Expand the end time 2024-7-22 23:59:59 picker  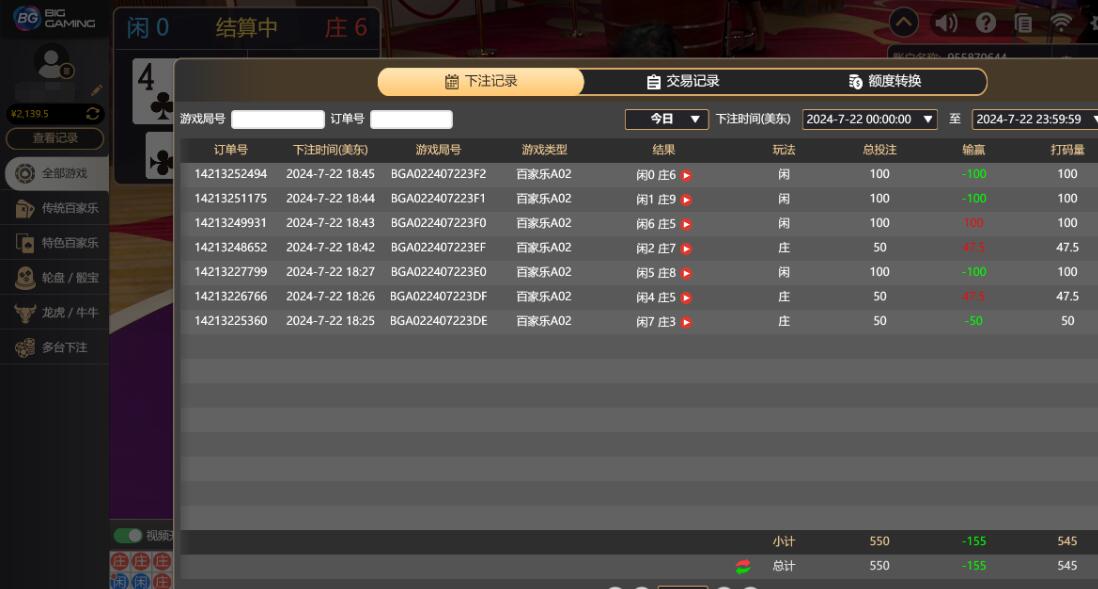1034,119
